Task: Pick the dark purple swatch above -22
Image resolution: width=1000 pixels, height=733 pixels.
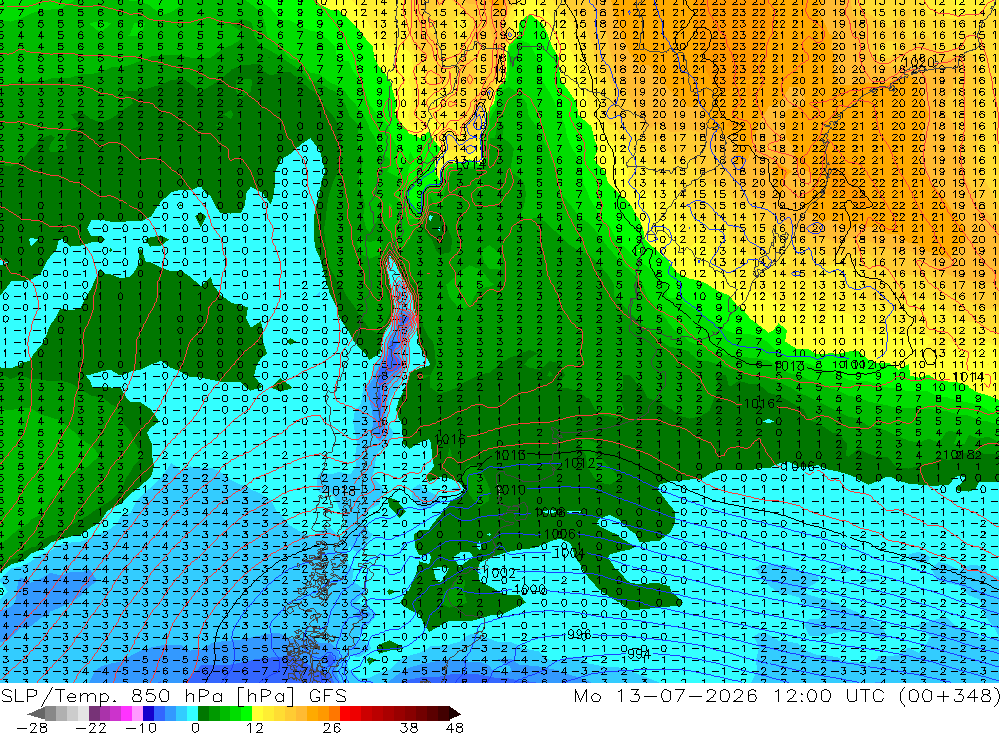Action: [94, 714]
